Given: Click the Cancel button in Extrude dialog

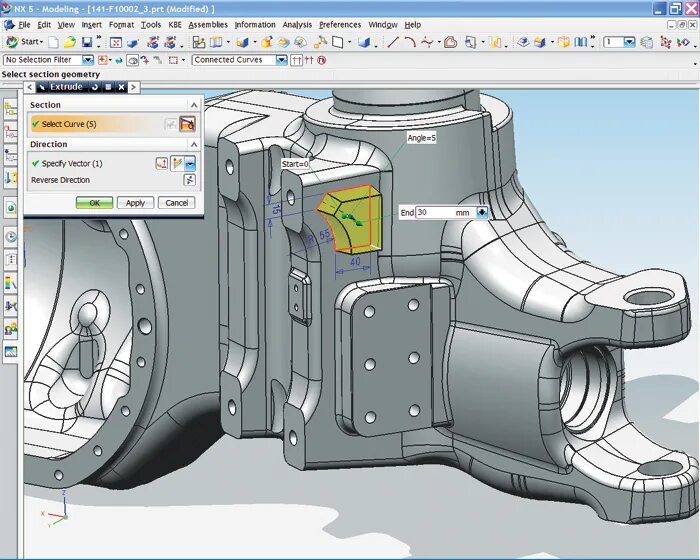Looking at the screenshot, I should coord(177,203).
